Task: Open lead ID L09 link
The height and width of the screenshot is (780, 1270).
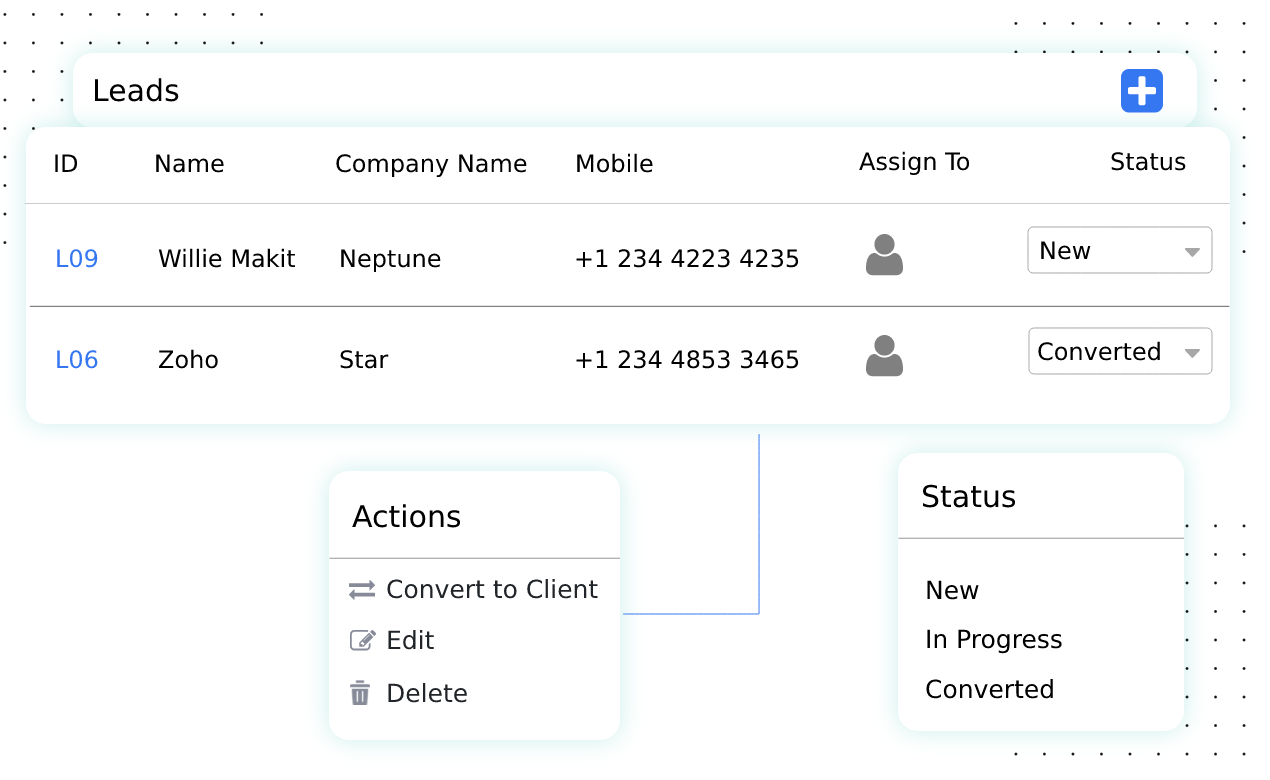Action: [x=77, y=259]
